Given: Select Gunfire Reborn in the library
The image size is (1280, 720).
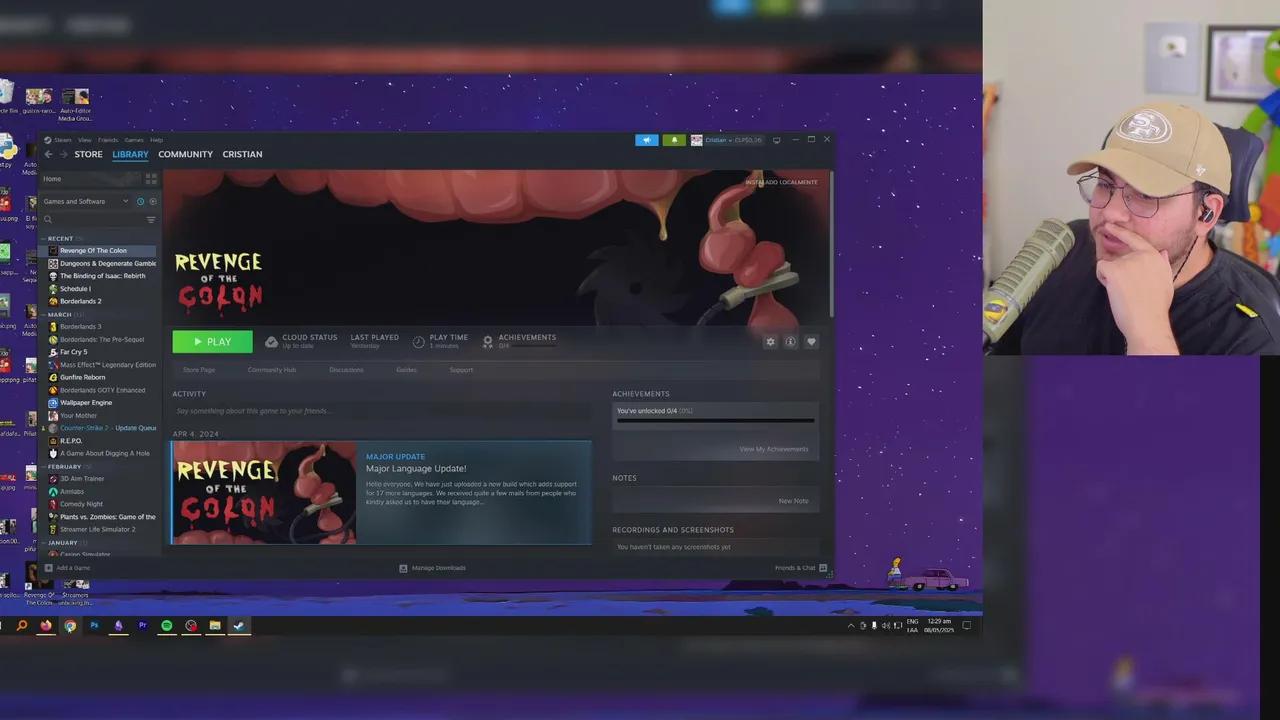Looking at the screenshot, I should pos(82,377).
